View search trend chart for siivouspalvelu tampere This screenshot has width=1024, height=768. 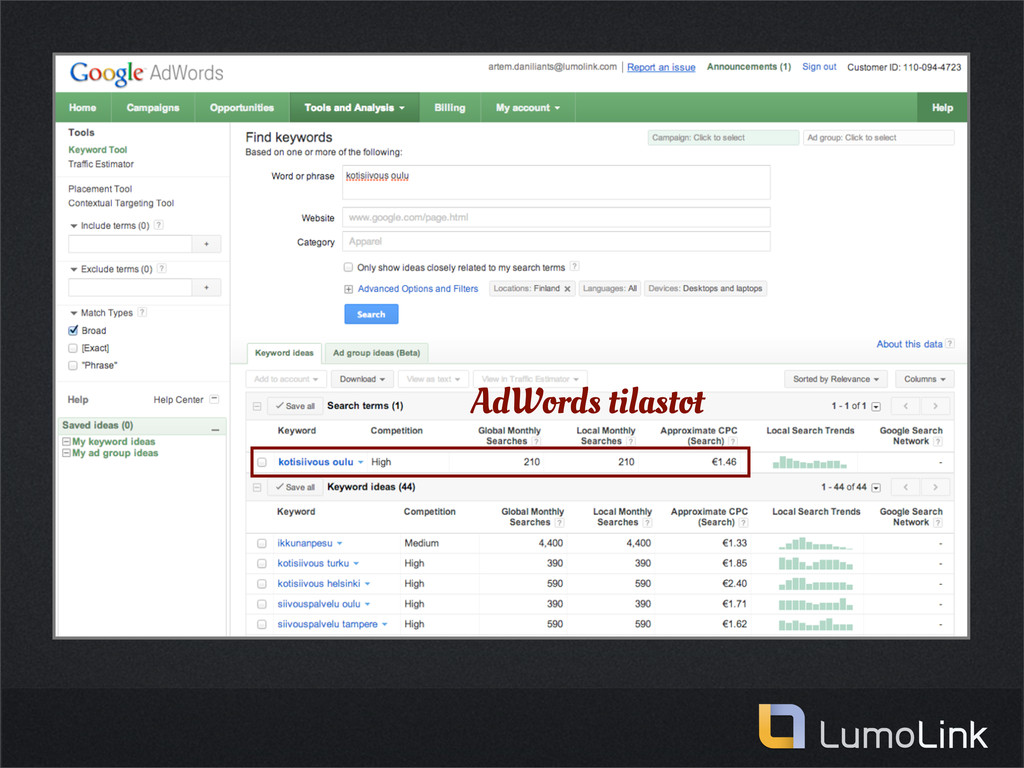(816, 624)
